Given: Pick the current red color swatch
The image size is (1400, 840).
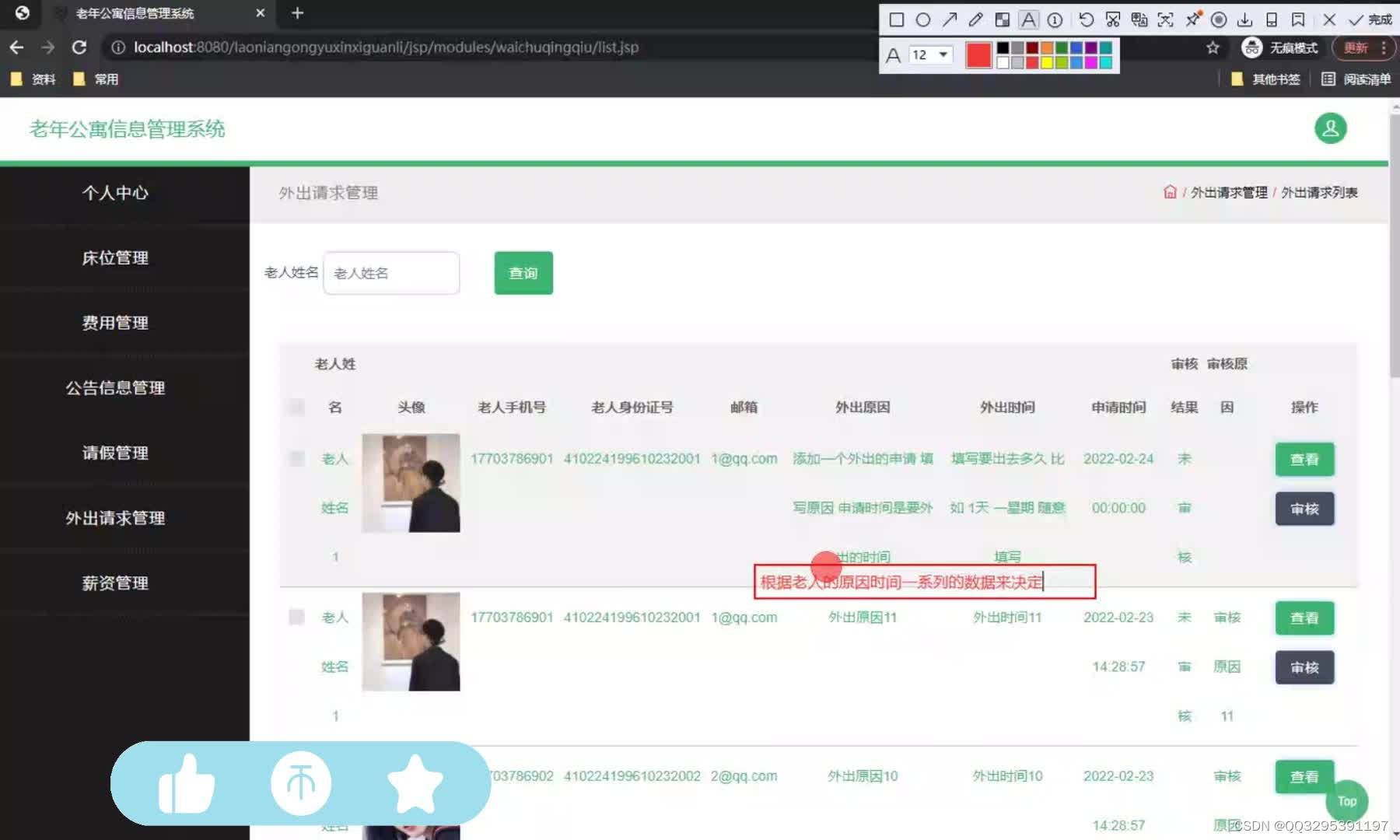Looking at the screenshot, I should point(978,54).
